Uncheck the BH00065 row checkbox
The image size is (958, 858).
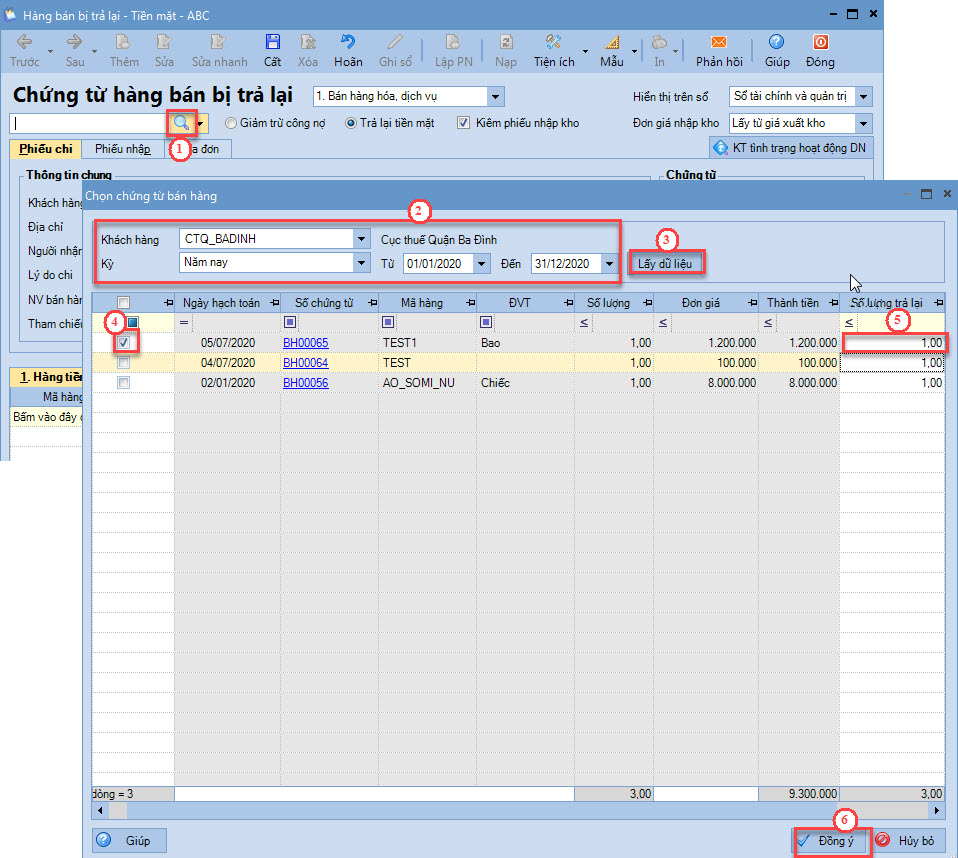(123, 343)
